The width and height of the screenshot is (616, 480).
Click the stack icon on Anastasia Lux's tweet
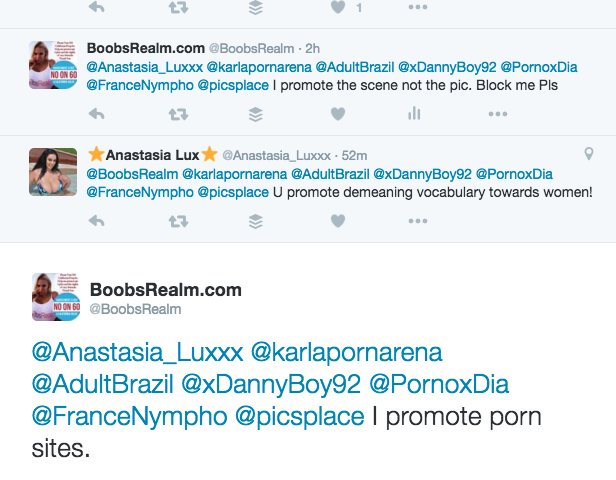pos(256,221)
